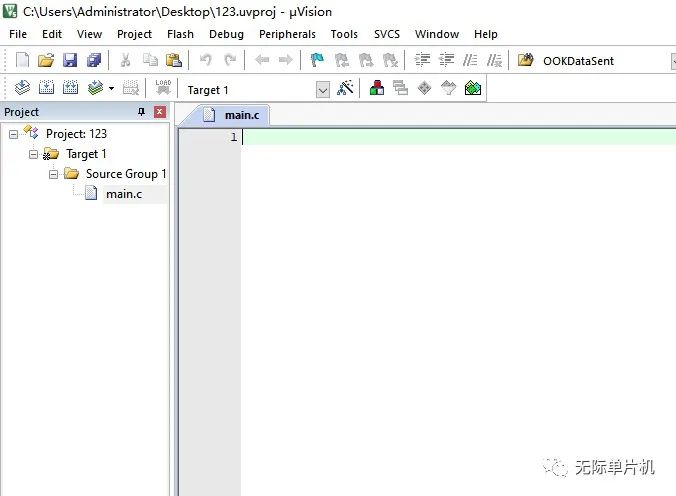The image size is (676, 496).
Task: Save all files using stacked floppy icon
Action: (94, 60)
